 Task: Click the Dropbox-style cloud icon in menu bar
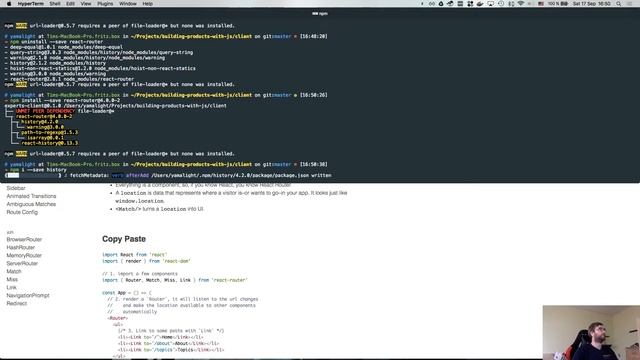click(x=450, y=4)
